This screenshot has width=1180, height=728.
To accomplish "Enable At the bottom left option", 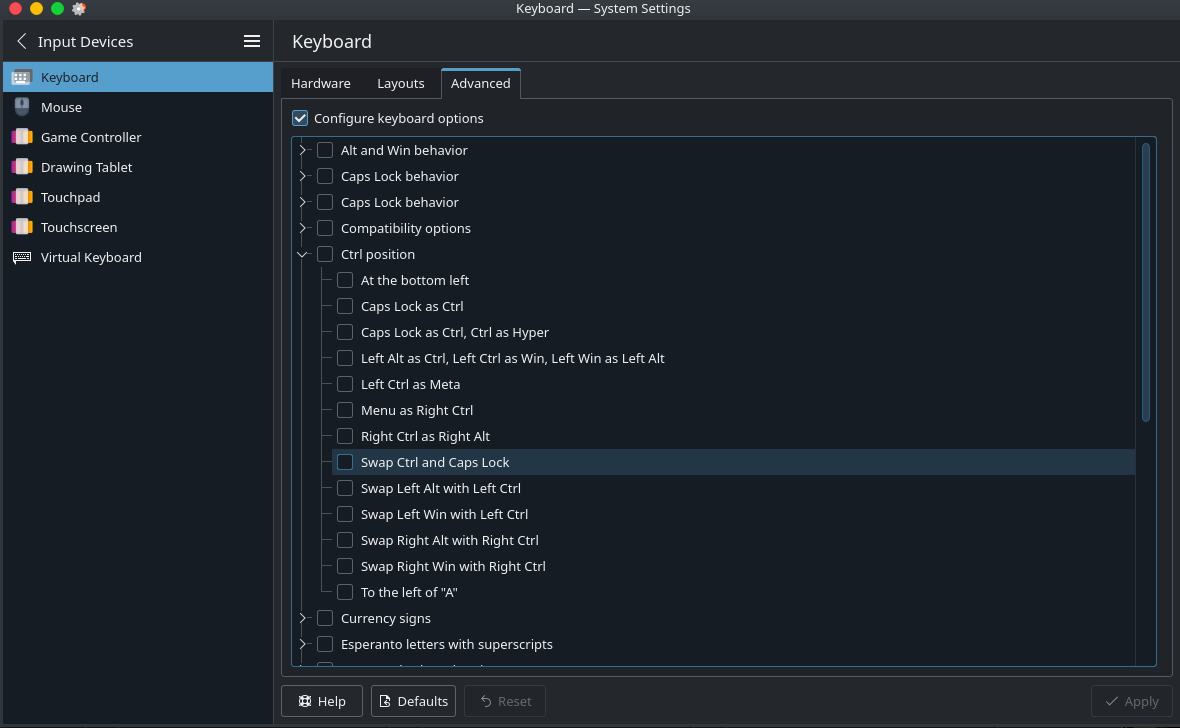I will [345, 280].
